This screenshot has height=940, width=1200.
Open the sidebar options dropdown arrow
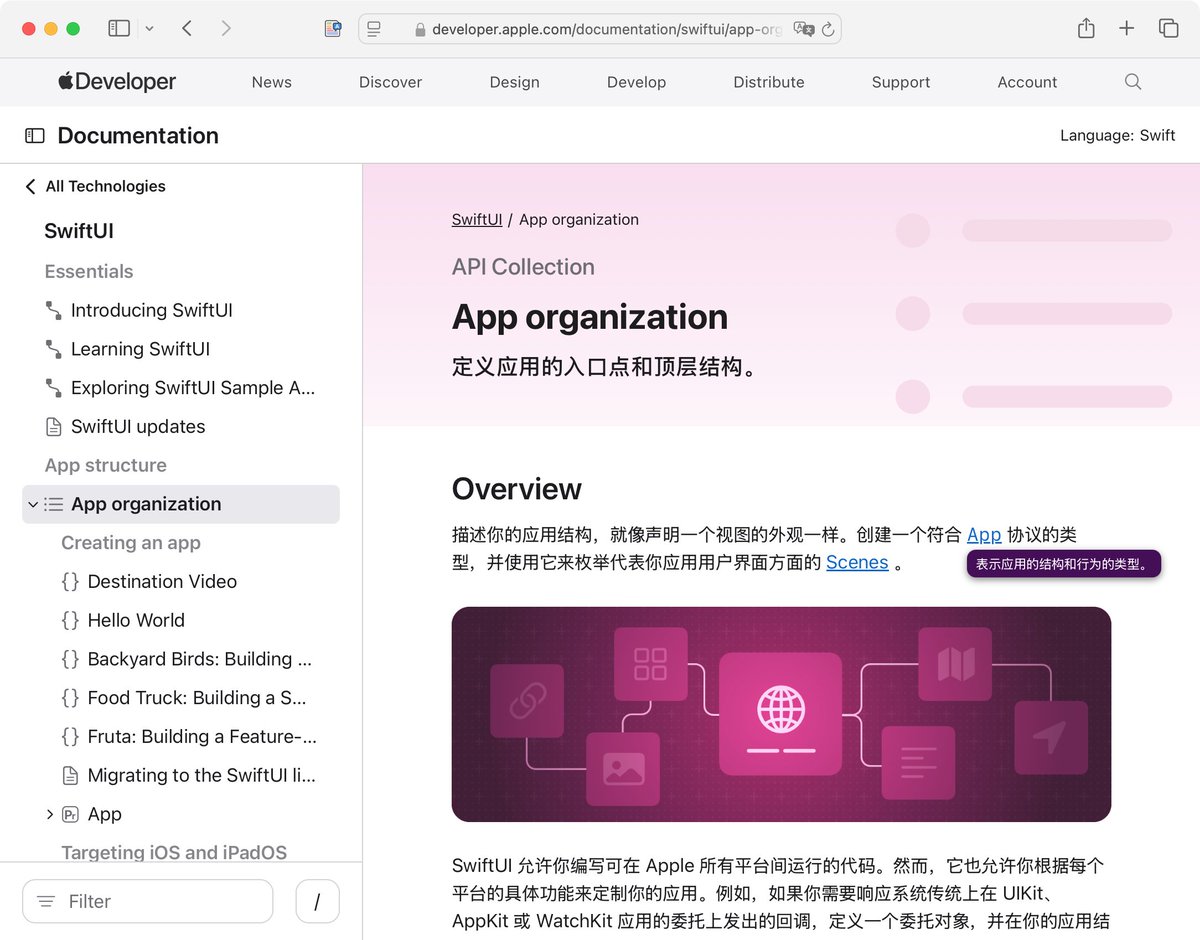coord(149,29)
